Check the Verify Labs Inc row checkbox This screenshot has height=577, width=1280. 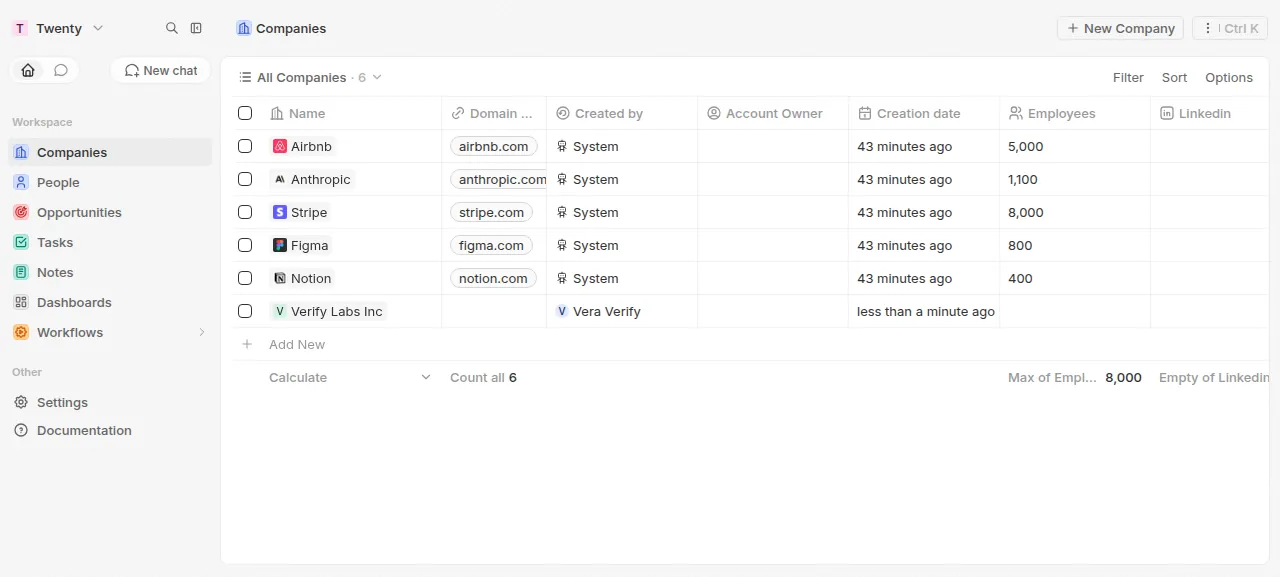pyautogui.click(x=245, y=311)
